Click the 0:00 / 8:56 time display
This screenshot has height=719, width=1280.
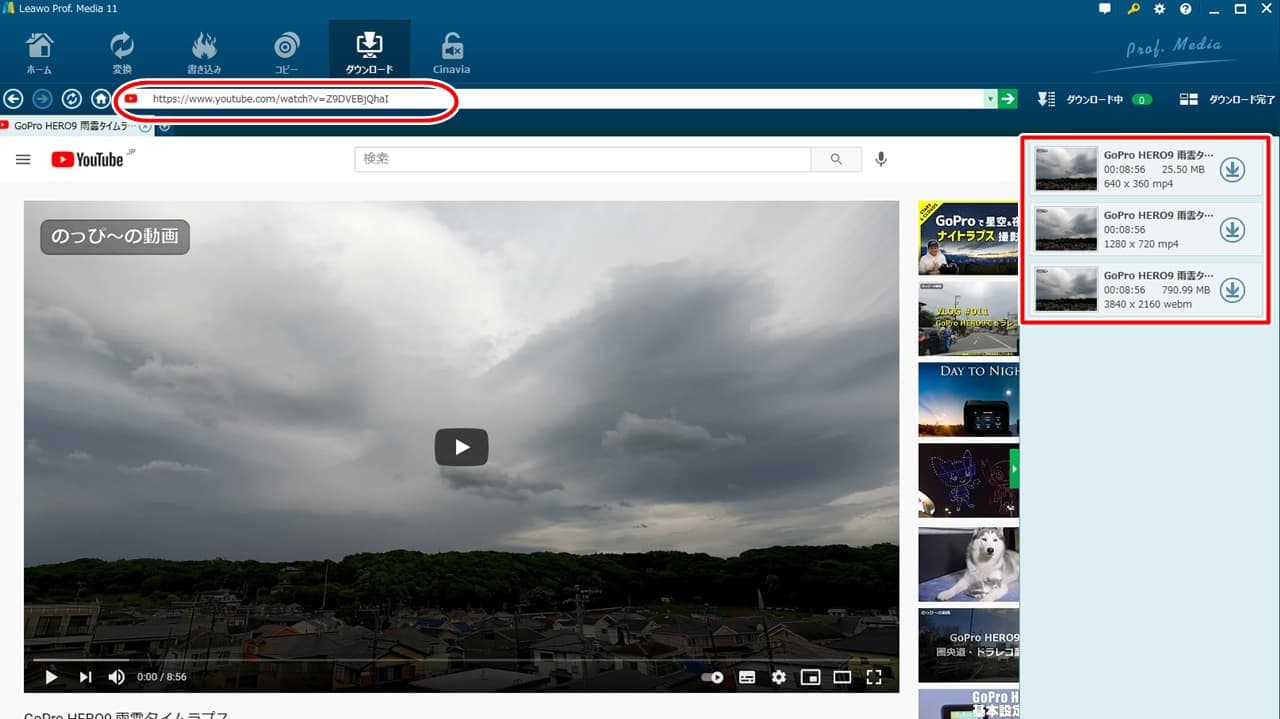tap(162, 677)
